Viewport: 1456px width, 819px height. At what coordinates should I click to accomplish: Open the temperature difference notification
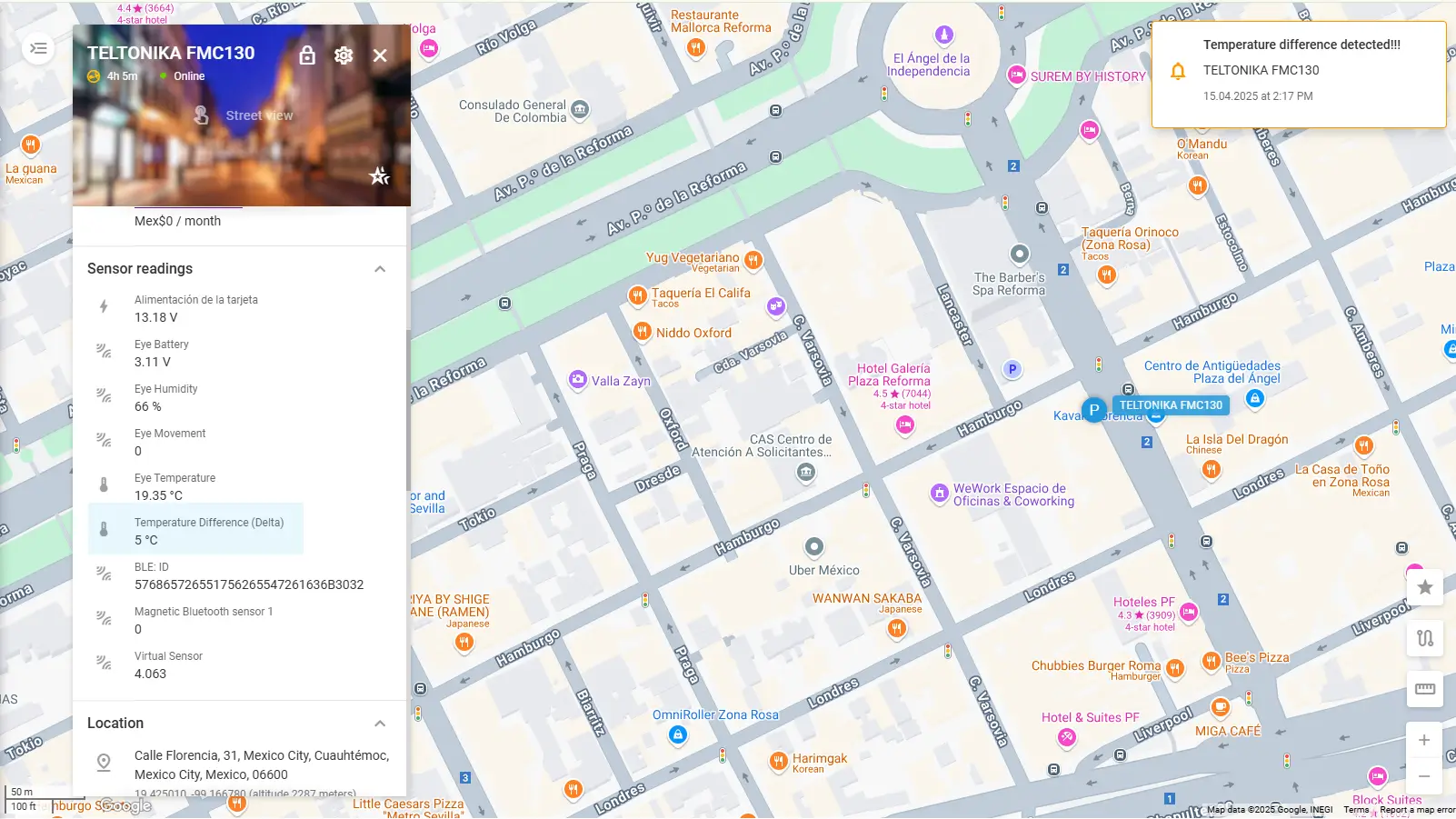(x=1299, y=75)
